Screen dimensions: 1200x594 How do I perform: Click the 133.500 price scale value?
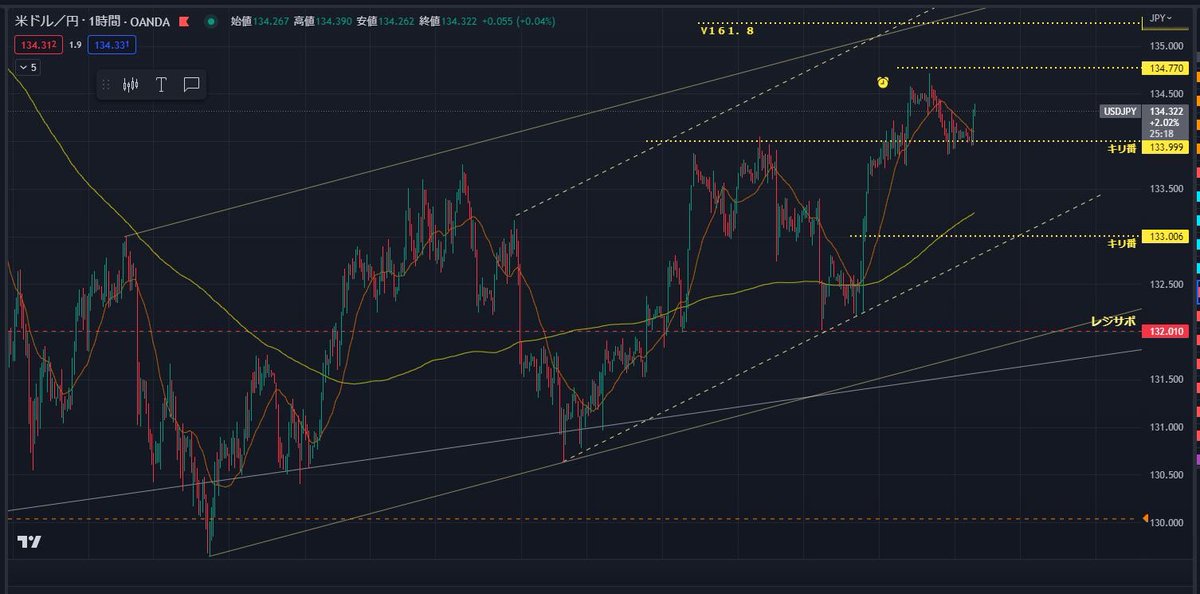point(1167,189)
